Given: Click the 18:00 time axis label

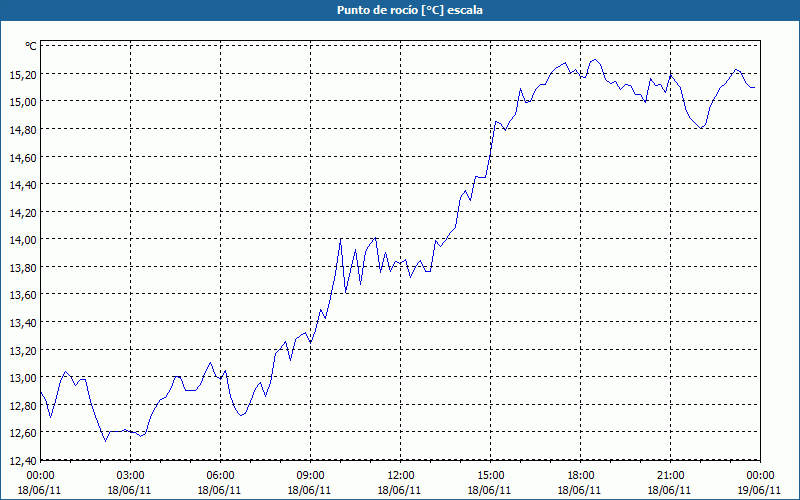Looking at the screenshot, I should pyautogui.click(x=579, y=476).
